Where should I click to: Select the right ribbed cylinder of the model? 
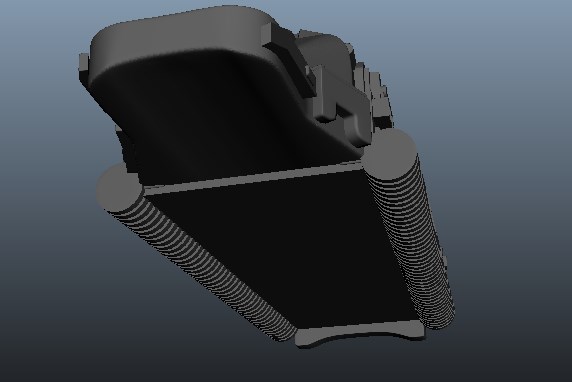(410, 230)
